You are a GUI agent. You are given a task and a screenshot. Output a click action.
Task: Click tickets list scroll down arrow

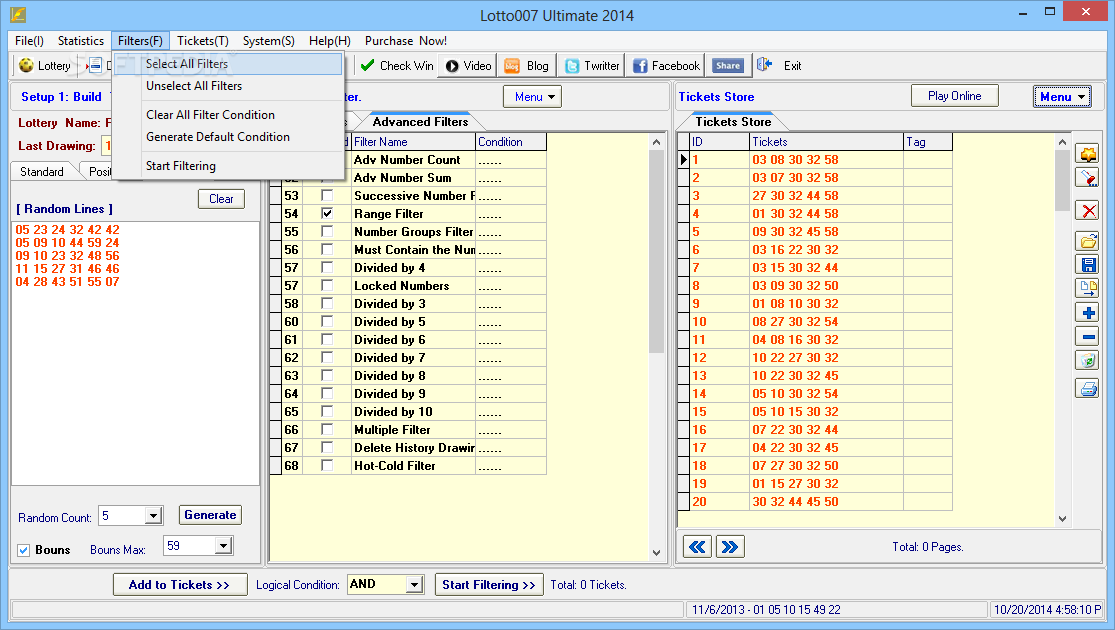(x=1062, y=519)
